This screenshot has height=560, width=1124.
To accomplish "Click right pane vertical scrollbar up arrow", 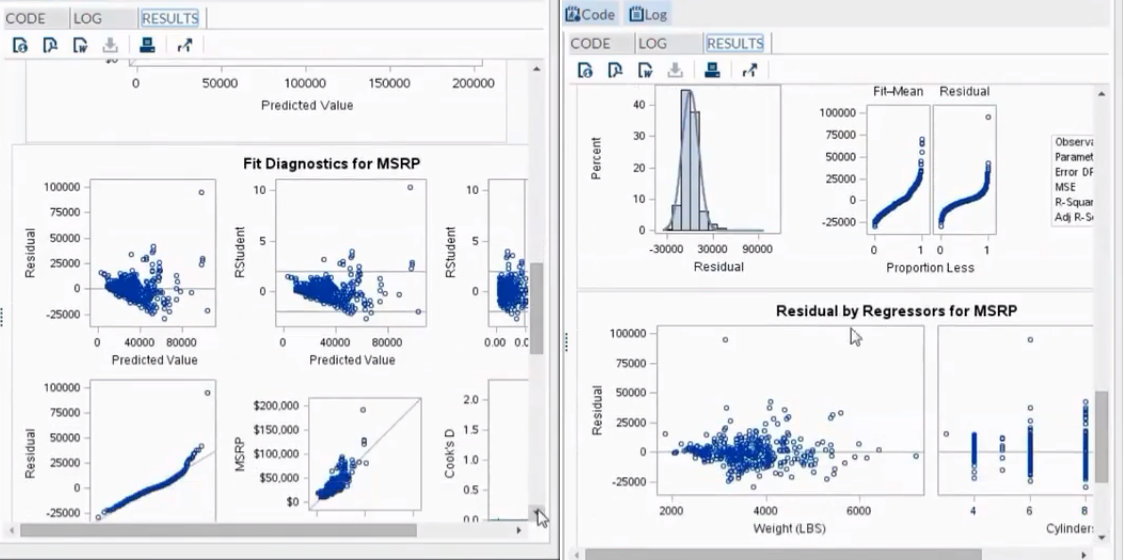I will [1102, 93].
